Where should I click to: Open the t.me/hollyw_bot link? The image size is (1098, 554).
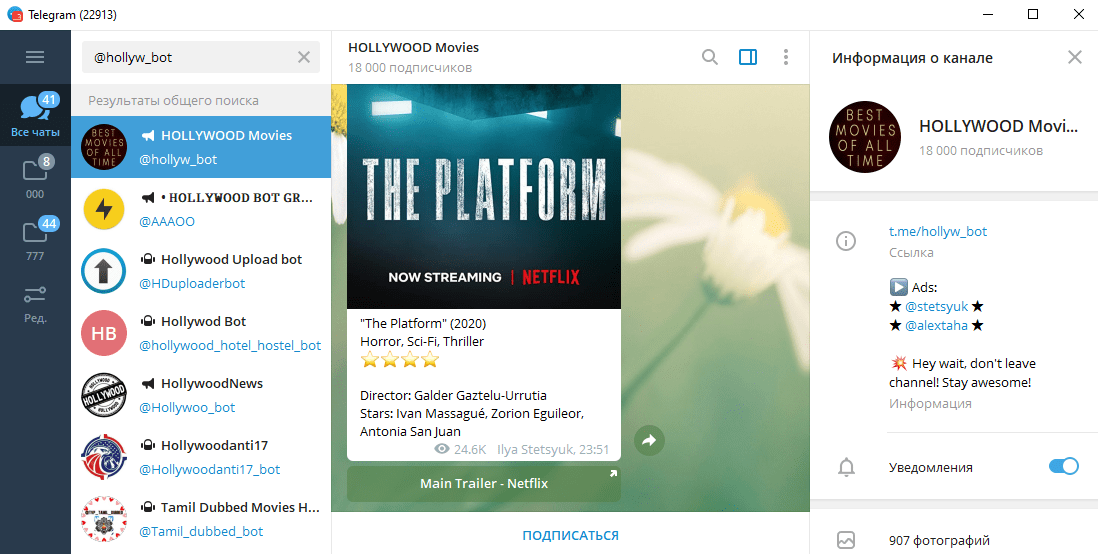(x=937, y=231)
